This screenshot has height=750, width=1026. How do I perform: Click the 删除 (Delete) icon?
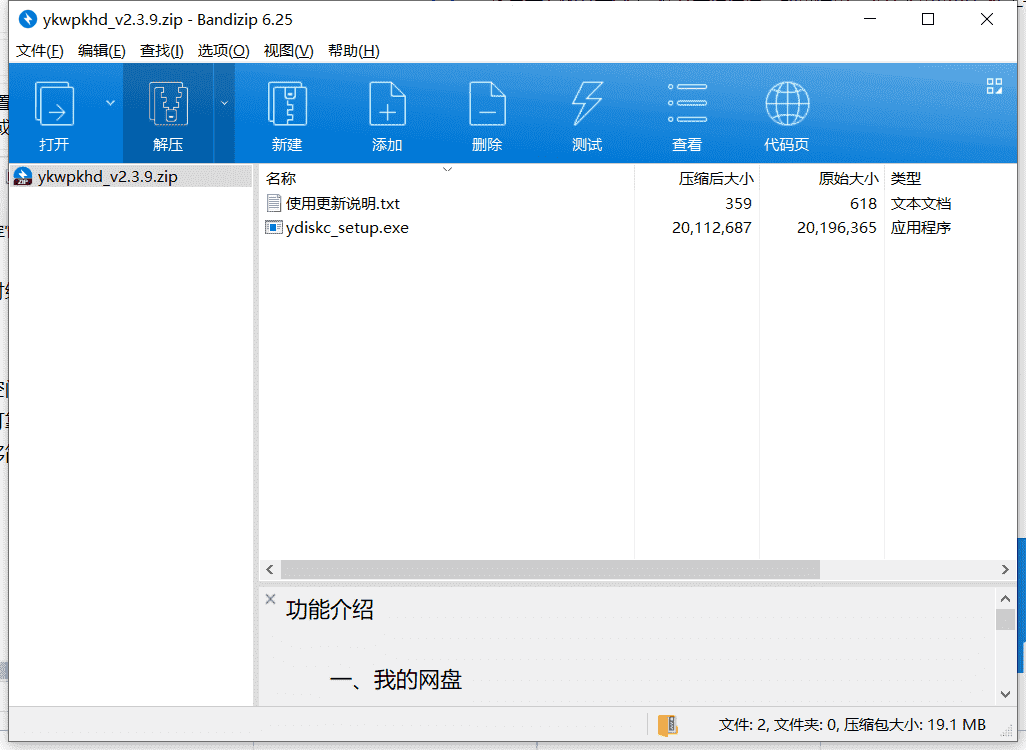point(487,104)
